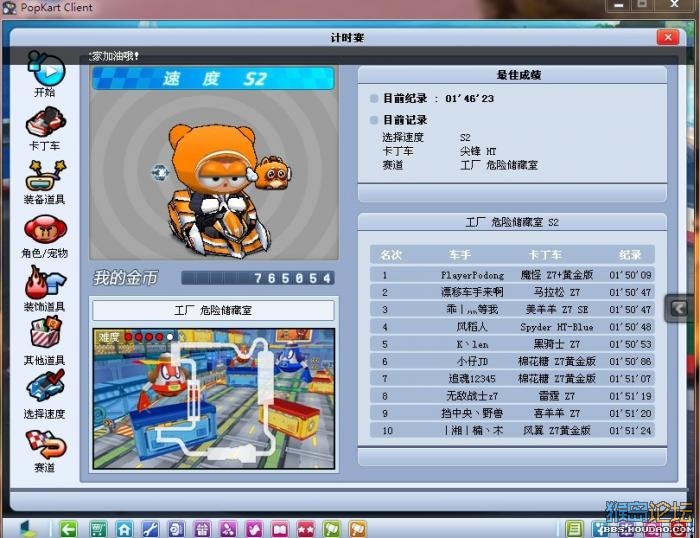This screenshot has width=700, height=538.
Task: Click the red two-stars icon
Action: point(306,530)
